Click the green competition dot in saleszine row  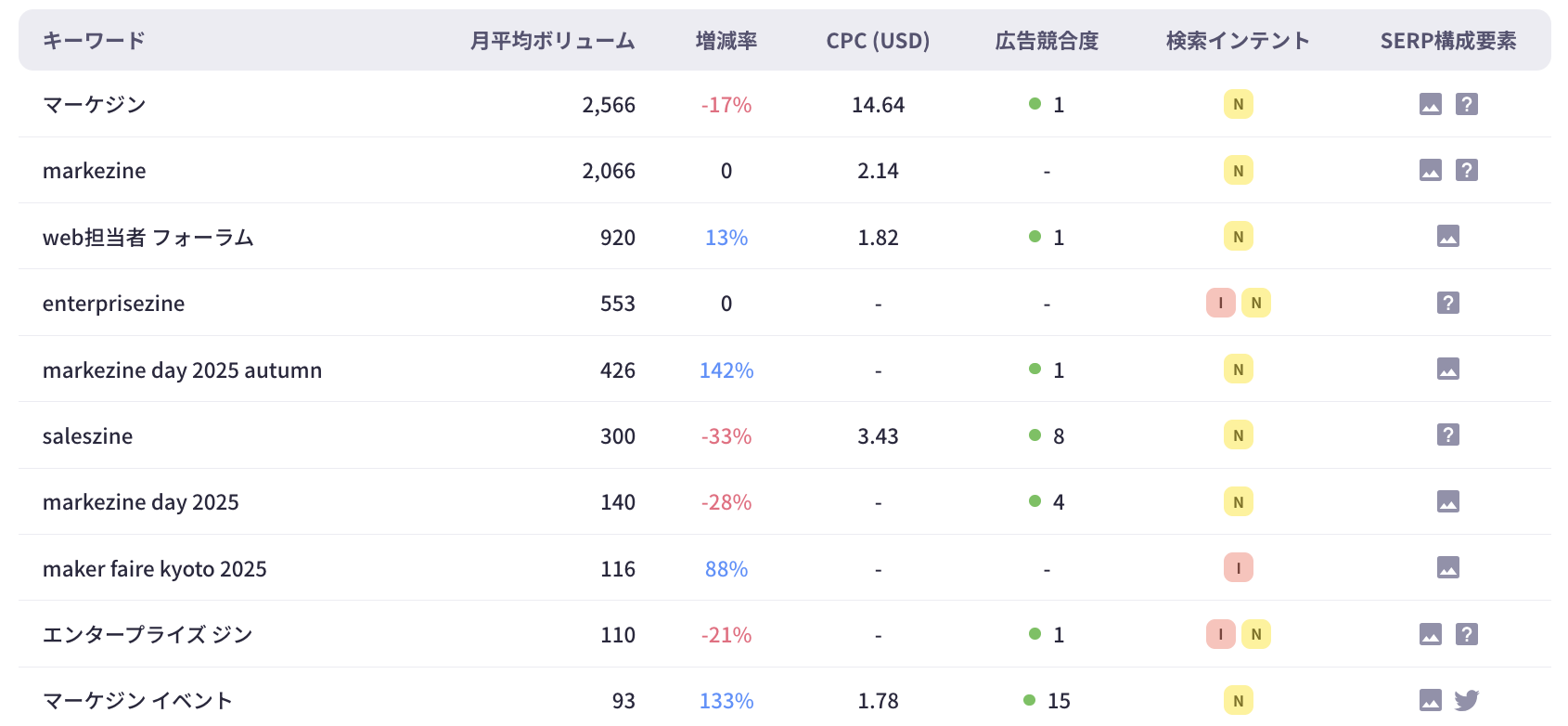tap(1035, 435)
